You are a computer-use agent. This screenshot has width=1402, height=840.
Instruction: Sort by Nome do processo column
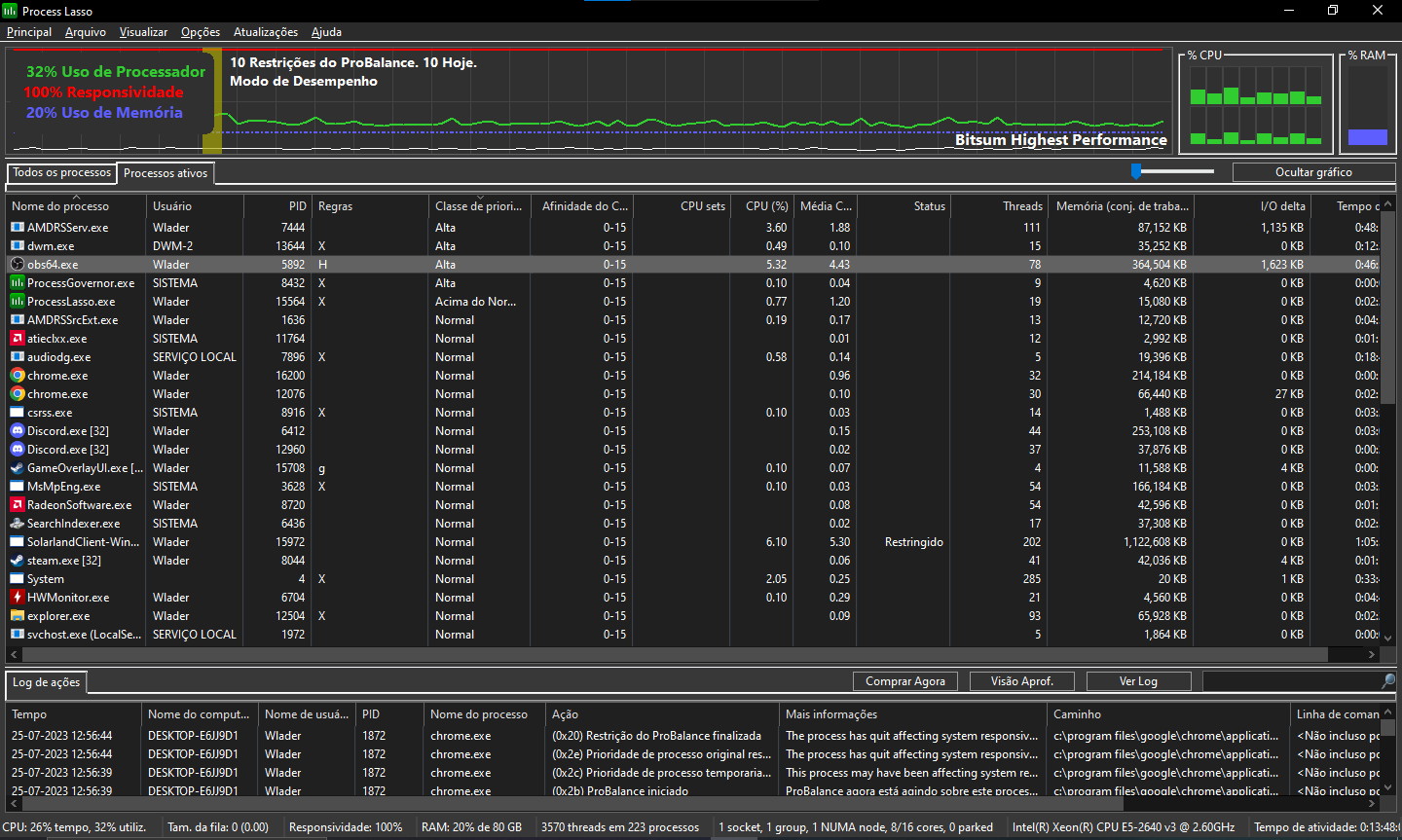pyautogui.click(x=76, y=206)
